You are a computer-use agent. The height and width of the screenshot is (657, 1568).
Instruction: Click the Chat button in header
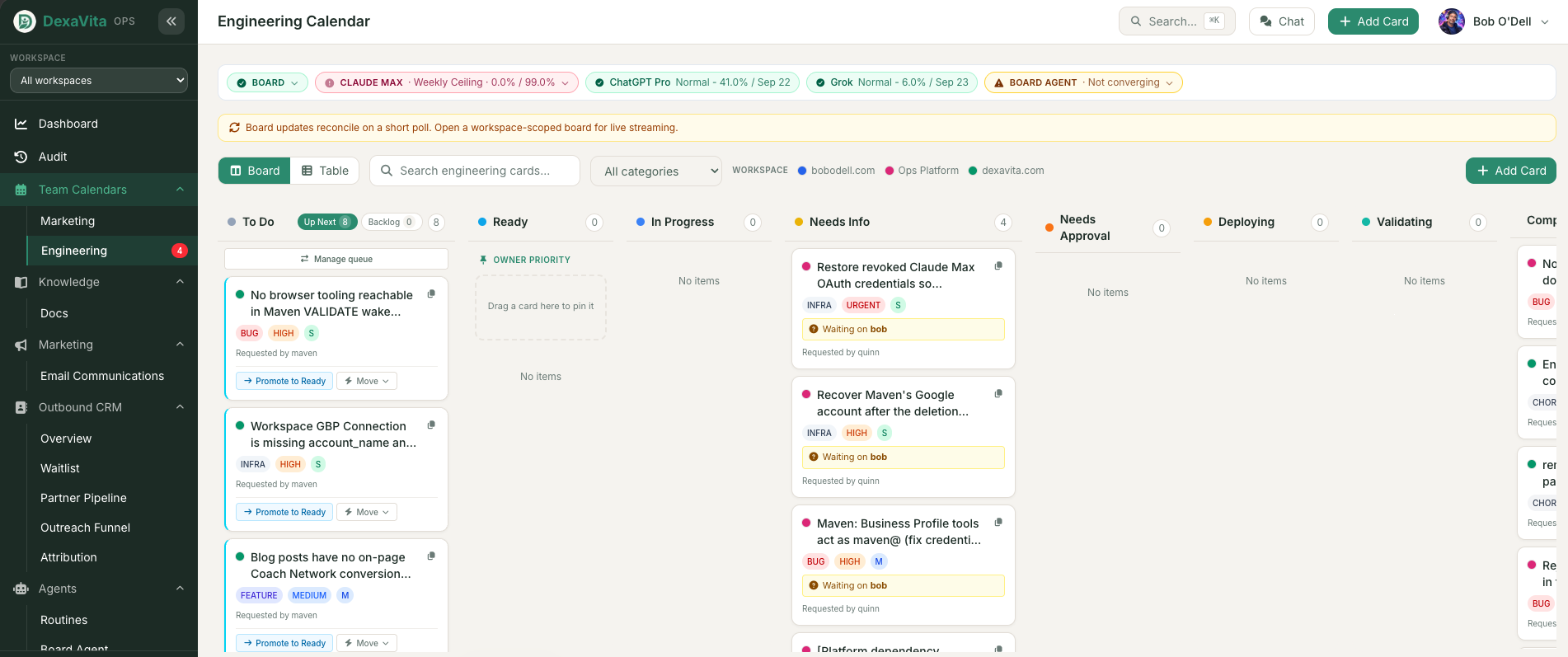[x=1282, y=21]
